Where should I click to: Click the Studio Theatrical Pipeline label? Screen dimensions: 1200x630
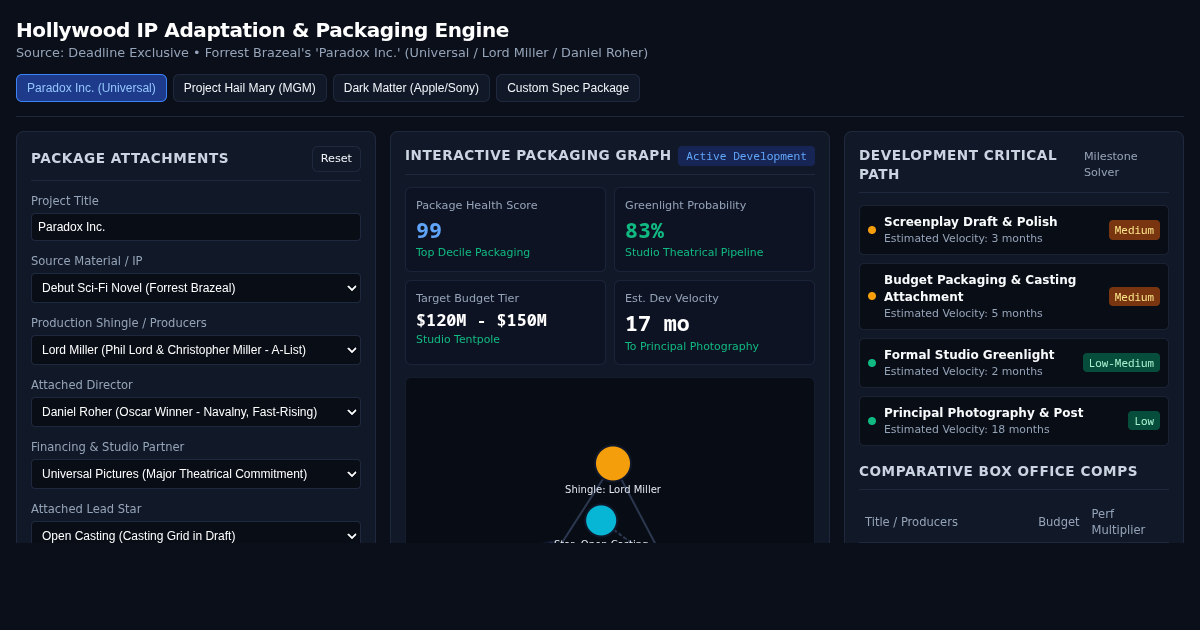(x=694, y=252)
